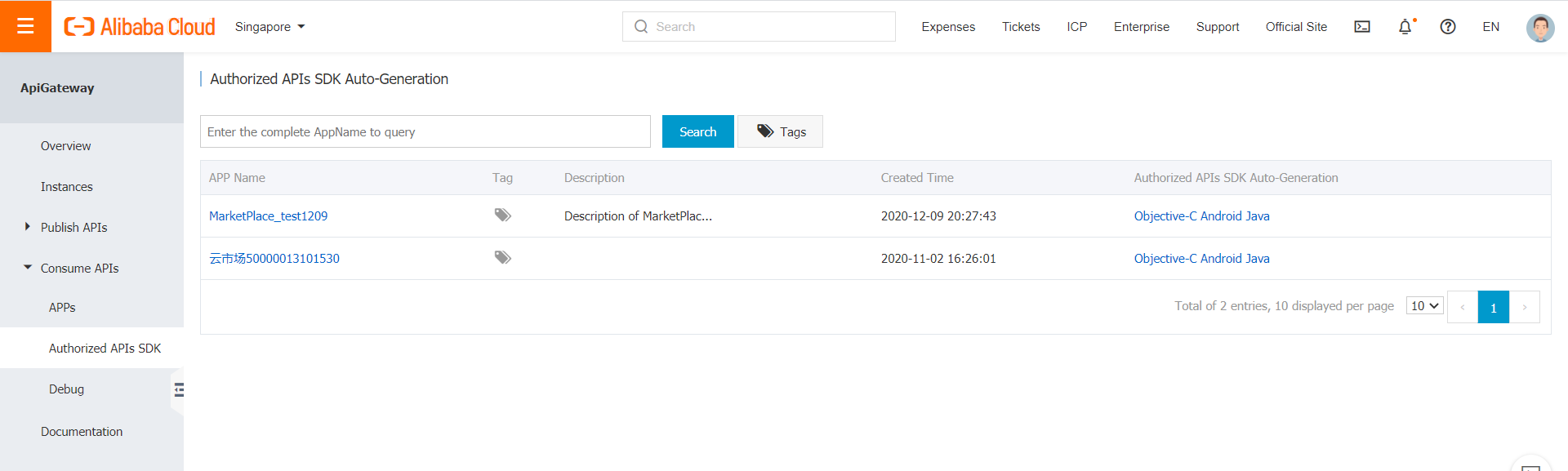Click the ApiGateway sidebar heading
This screenshot has width=1568, height=471.
click(x=57, y=88)
